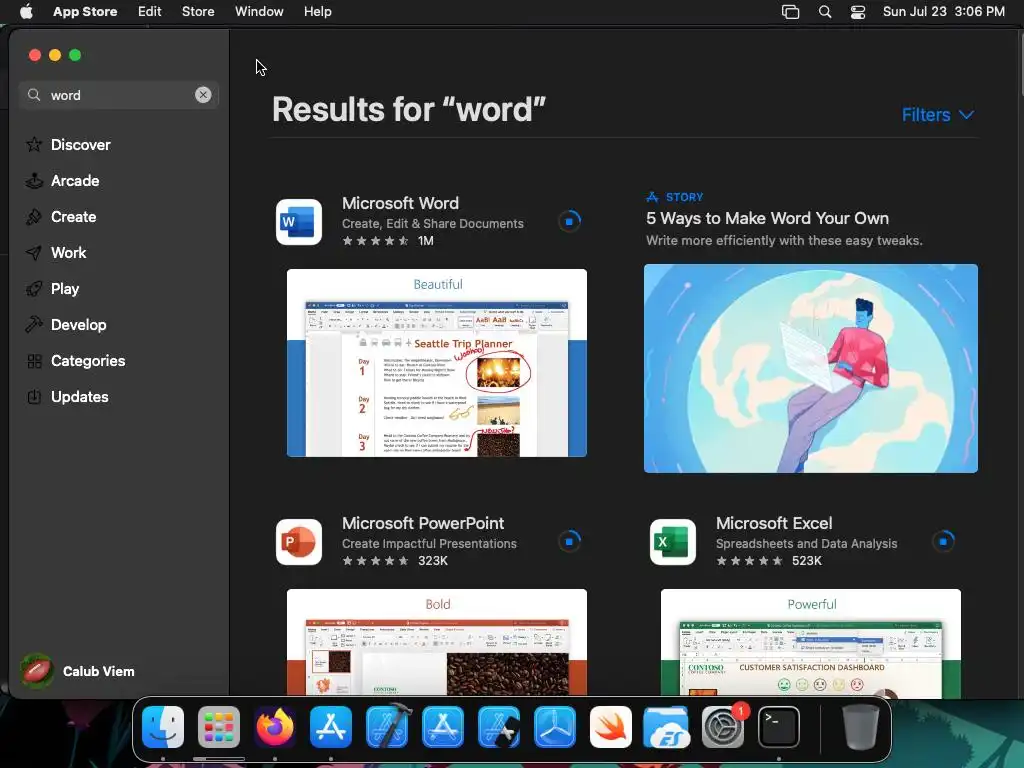The image size is (1024, 768).
Task: Select the Work sidebar item
Action: pyautogui.click(x=69, y=253)
